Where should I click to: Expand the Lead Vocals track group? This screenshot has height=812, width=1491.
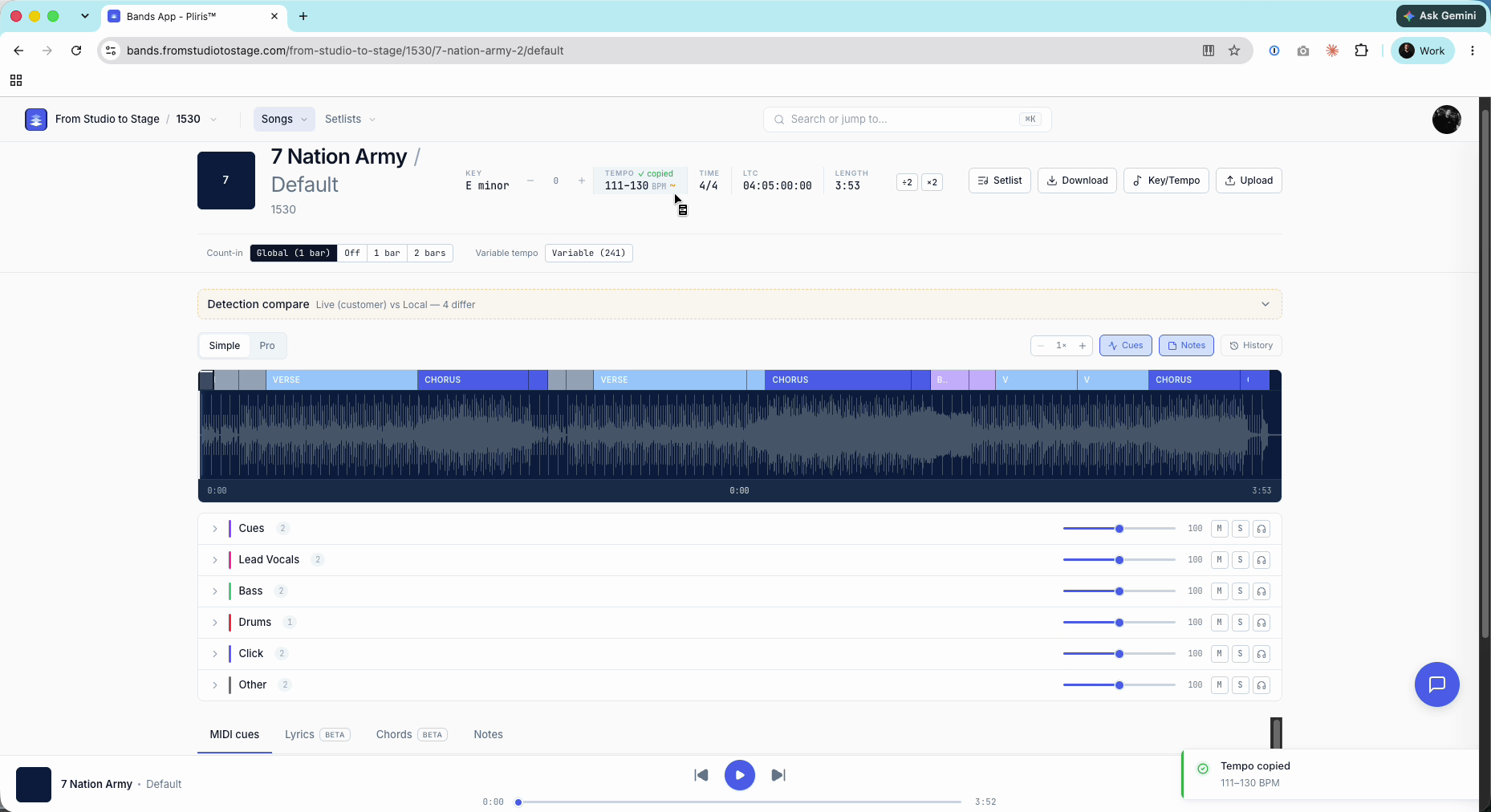pos(215,560)
